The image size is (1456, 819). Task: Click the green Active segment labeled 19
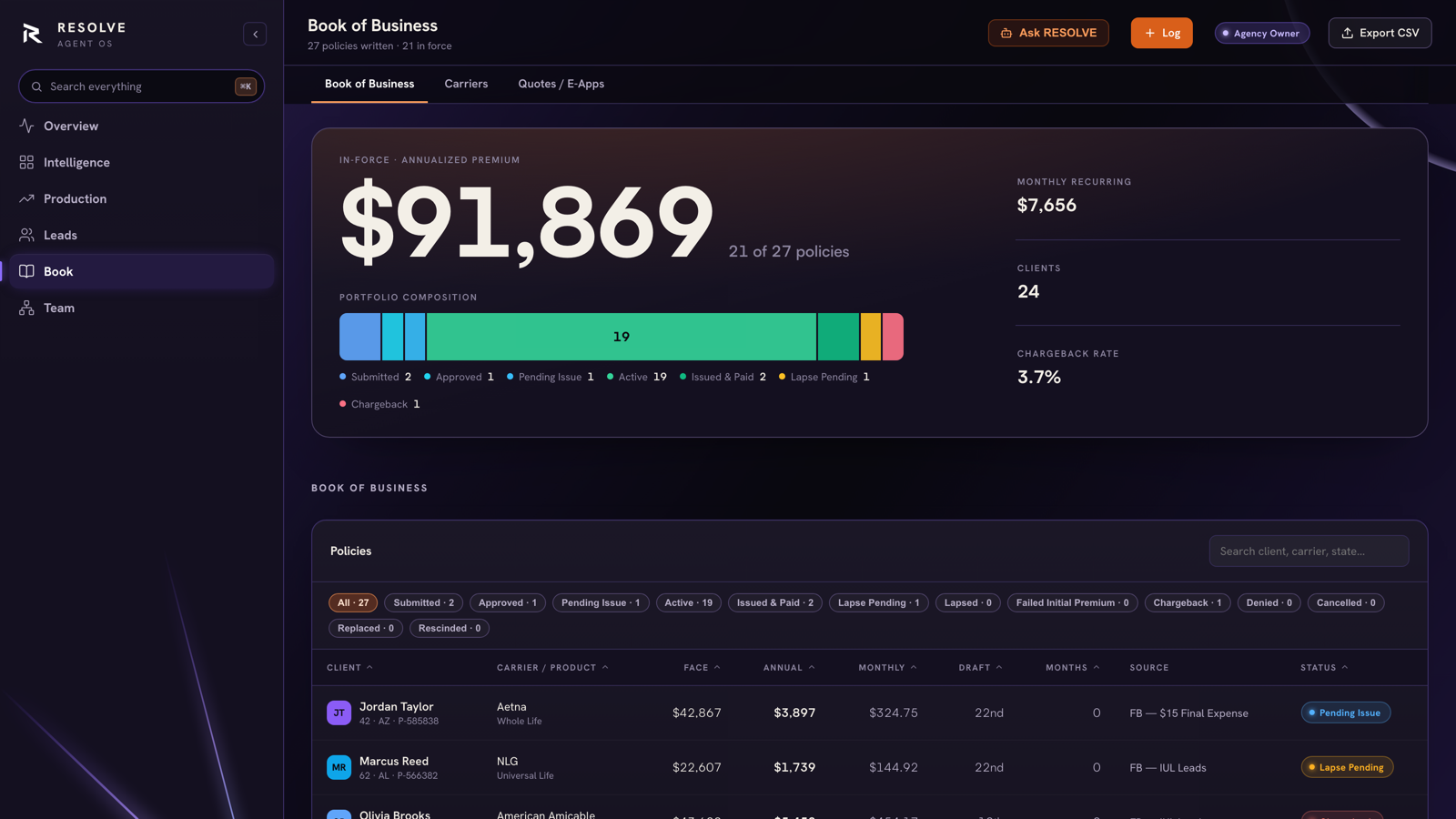click(x=622, y=337)
